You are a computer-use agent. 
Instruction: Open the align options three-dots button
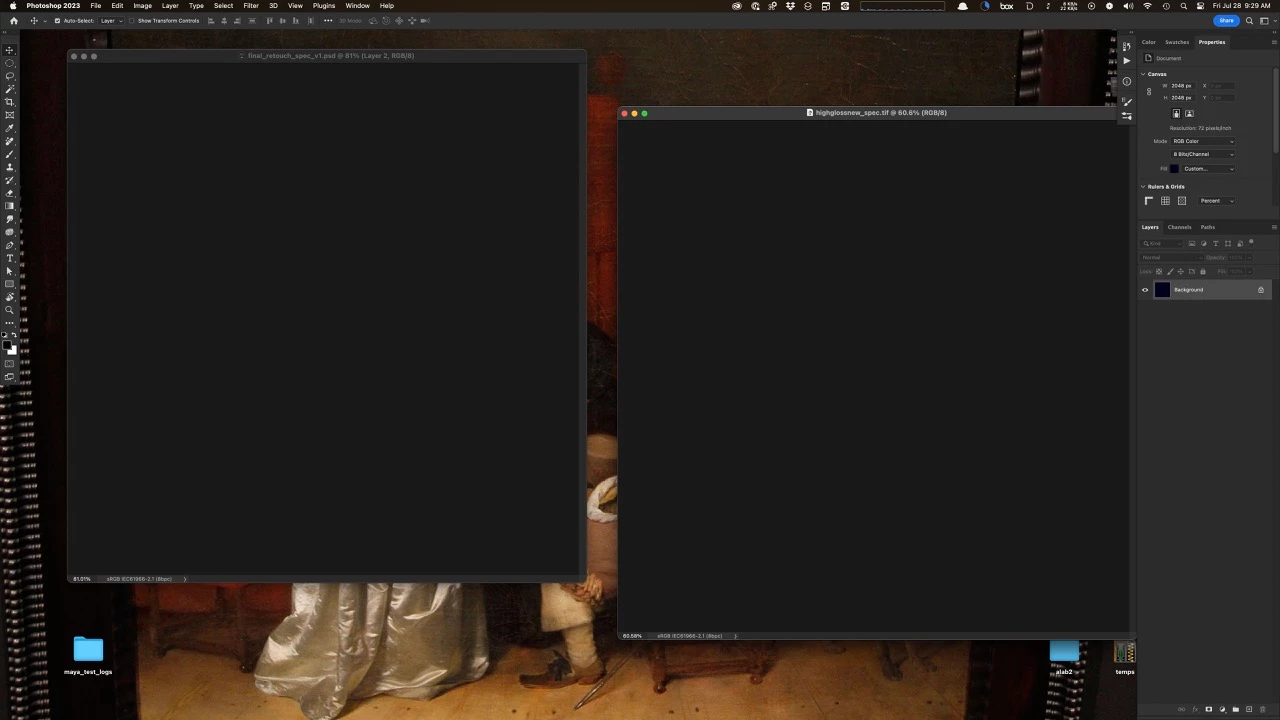click(327, 20)
